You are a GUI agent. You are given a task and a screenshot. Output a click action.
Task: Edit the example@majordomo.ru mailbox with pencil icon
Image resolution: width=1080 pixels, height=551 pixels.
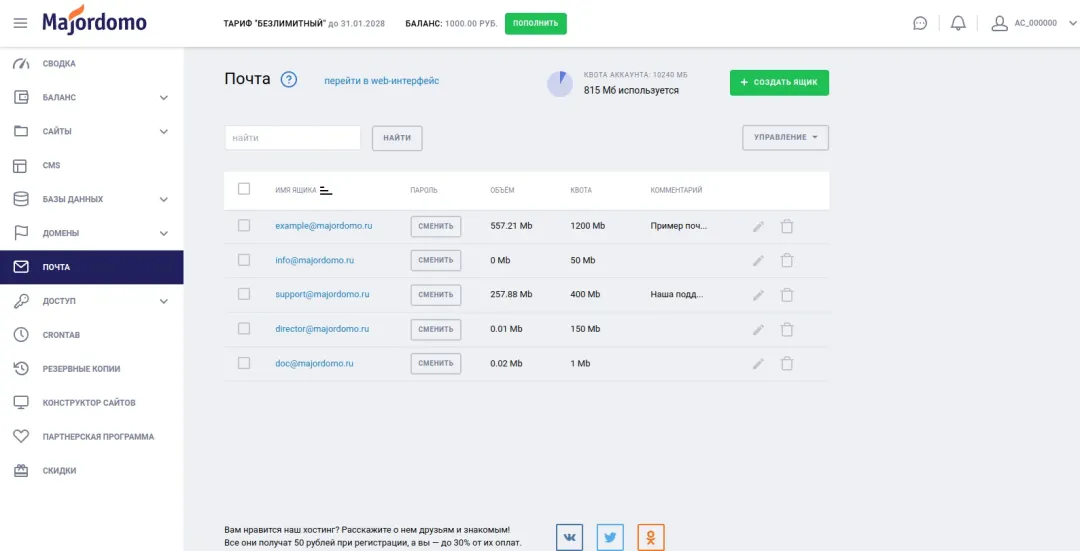point(758,227)
